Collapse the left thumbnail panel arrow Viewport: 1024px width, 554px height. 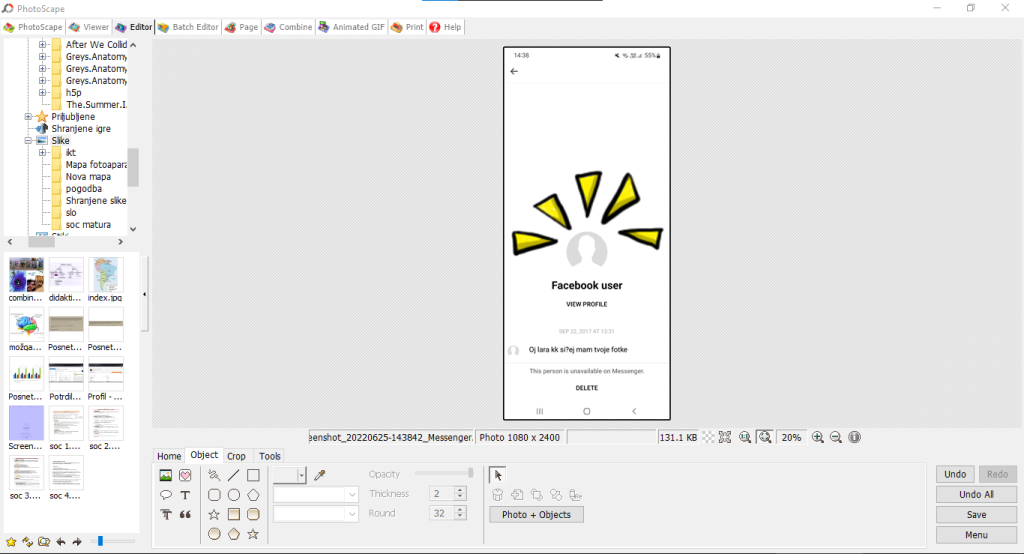(x=144, y=294)
